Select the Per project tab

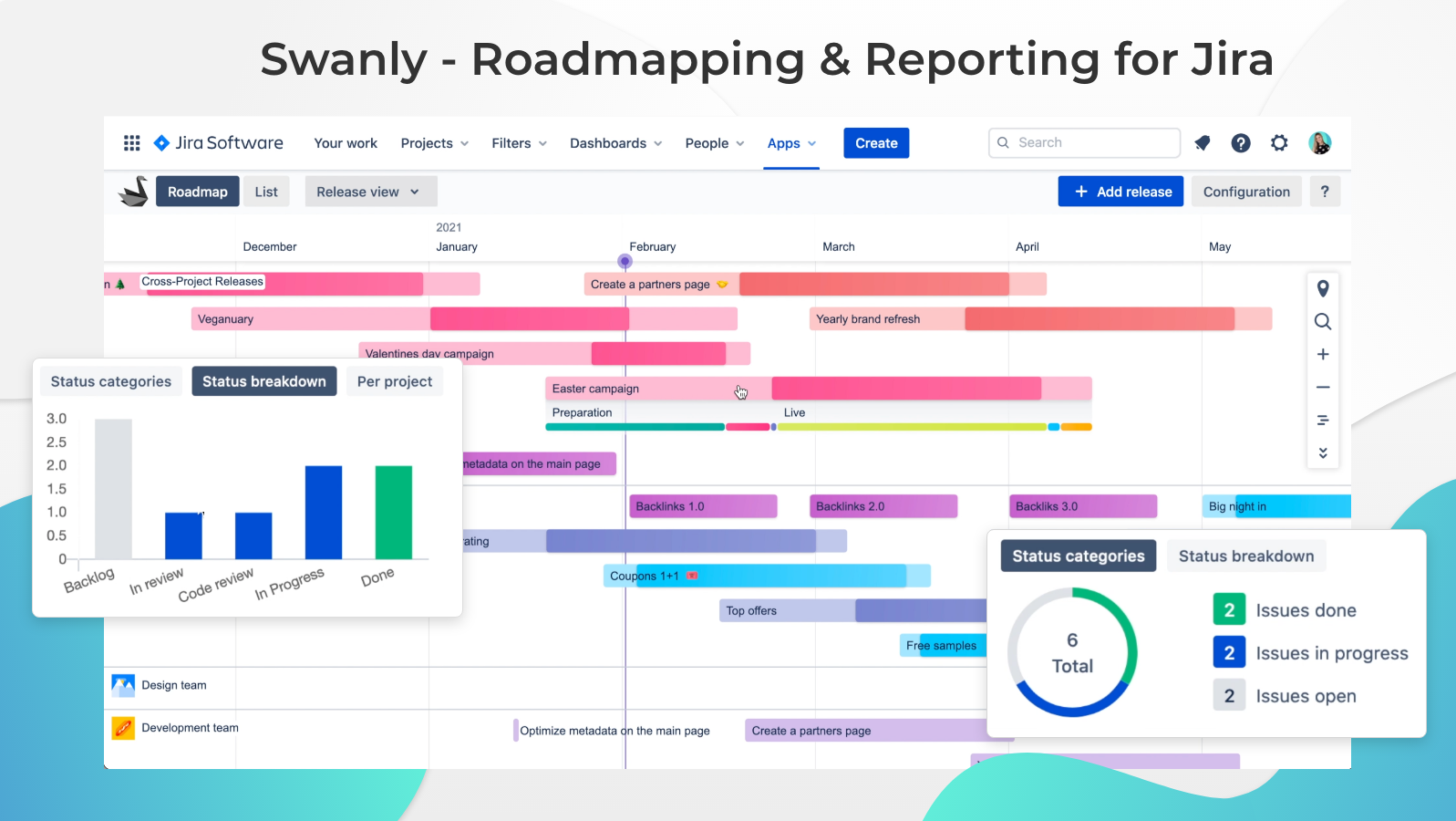coord(395,381)
